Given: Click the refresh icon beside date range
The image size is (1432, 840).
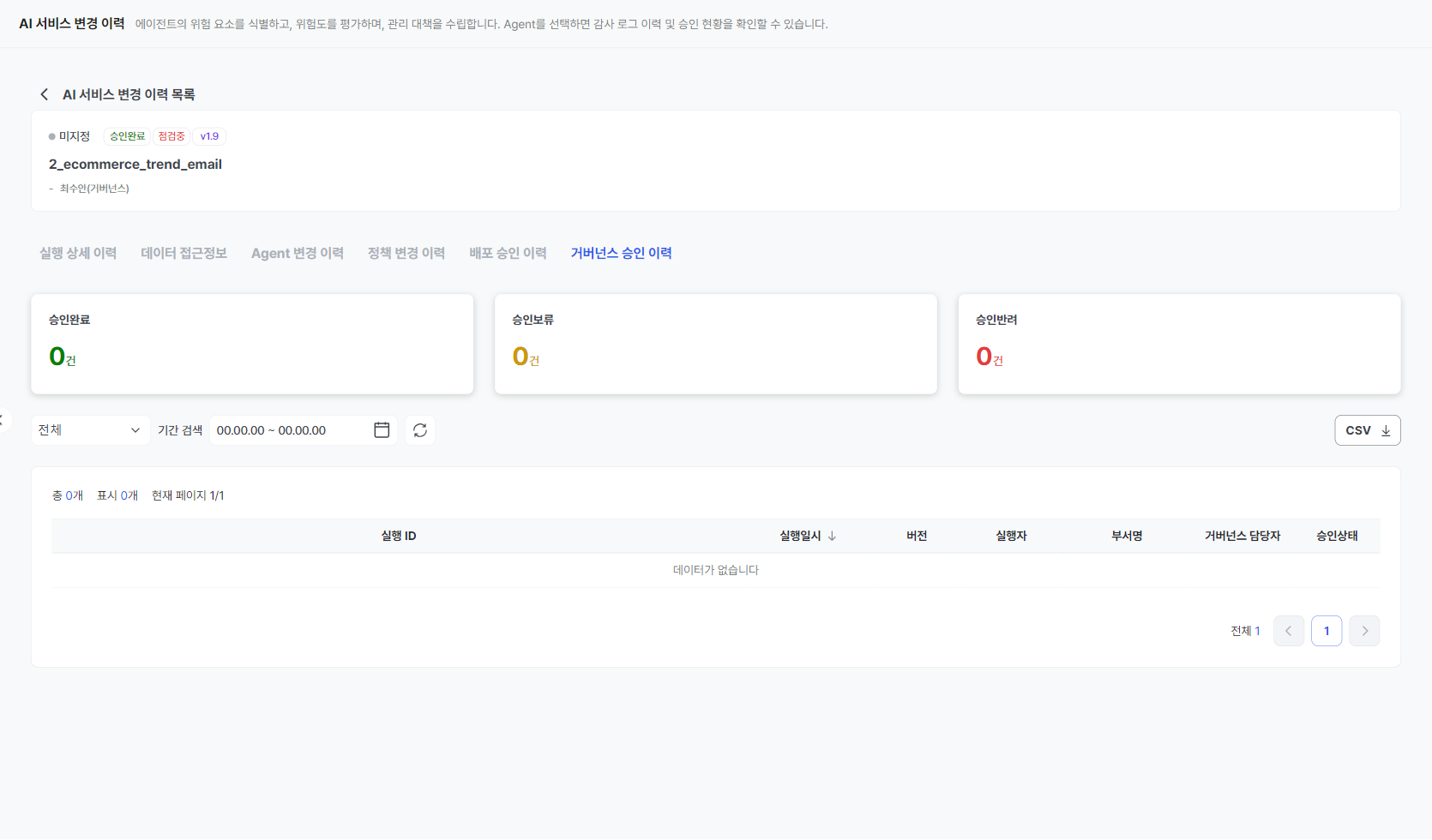Looking at the screenshot, I should point(420,430).
